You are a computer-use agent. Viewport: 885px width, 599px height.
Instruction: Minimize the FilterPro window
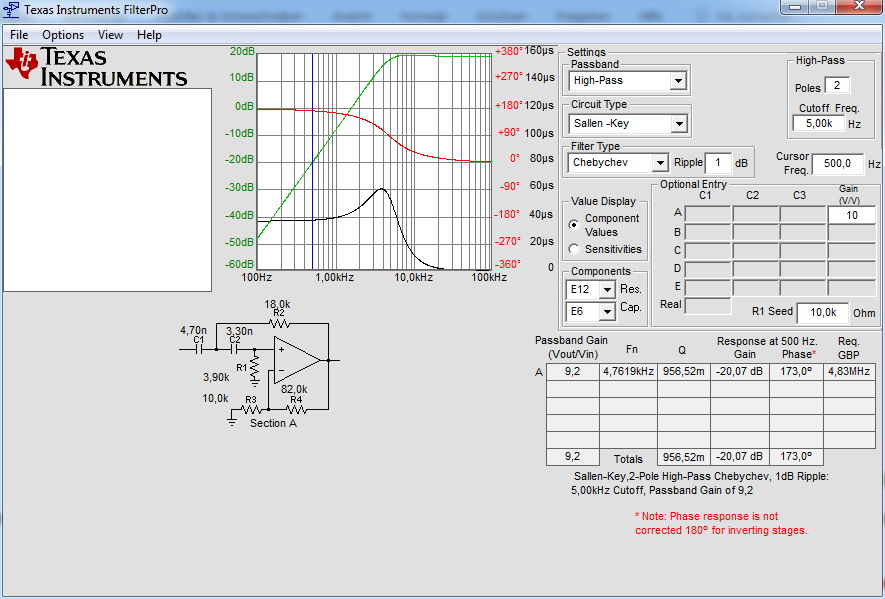pos(795,7)
